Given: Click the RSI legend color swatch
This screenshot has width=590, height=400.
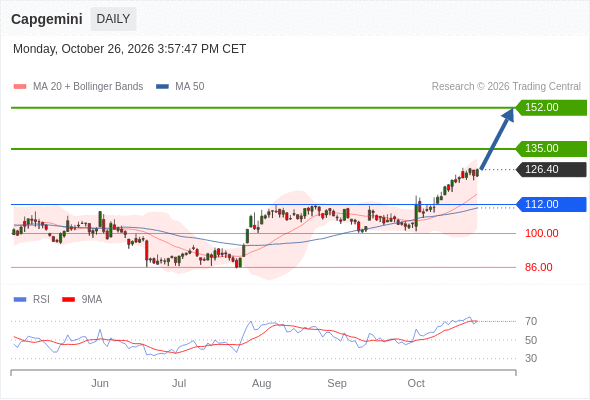Looking at the screenshot, I should tap(20, 300).
